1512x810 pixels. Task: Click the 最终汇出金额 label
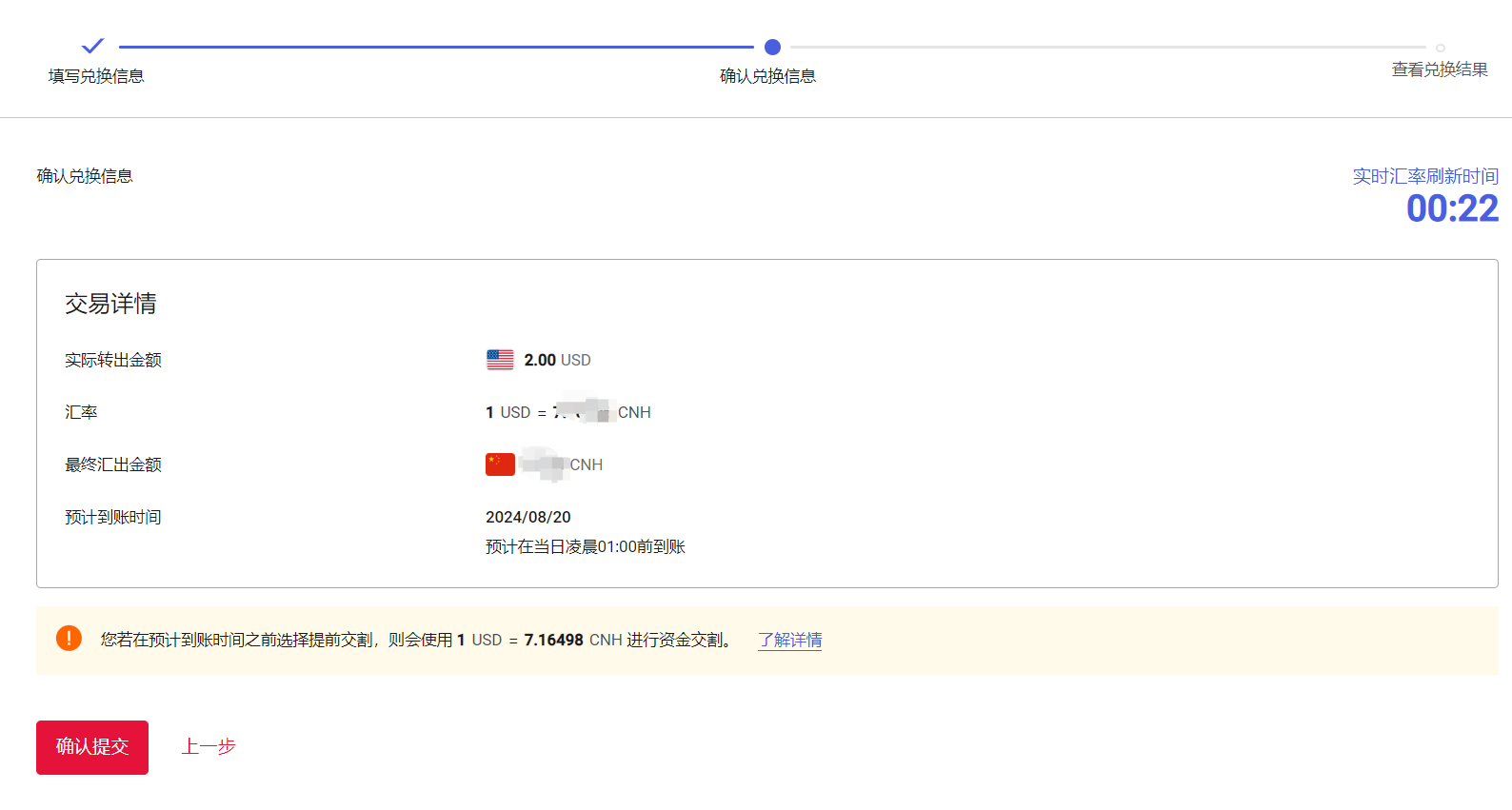[113, 464]
